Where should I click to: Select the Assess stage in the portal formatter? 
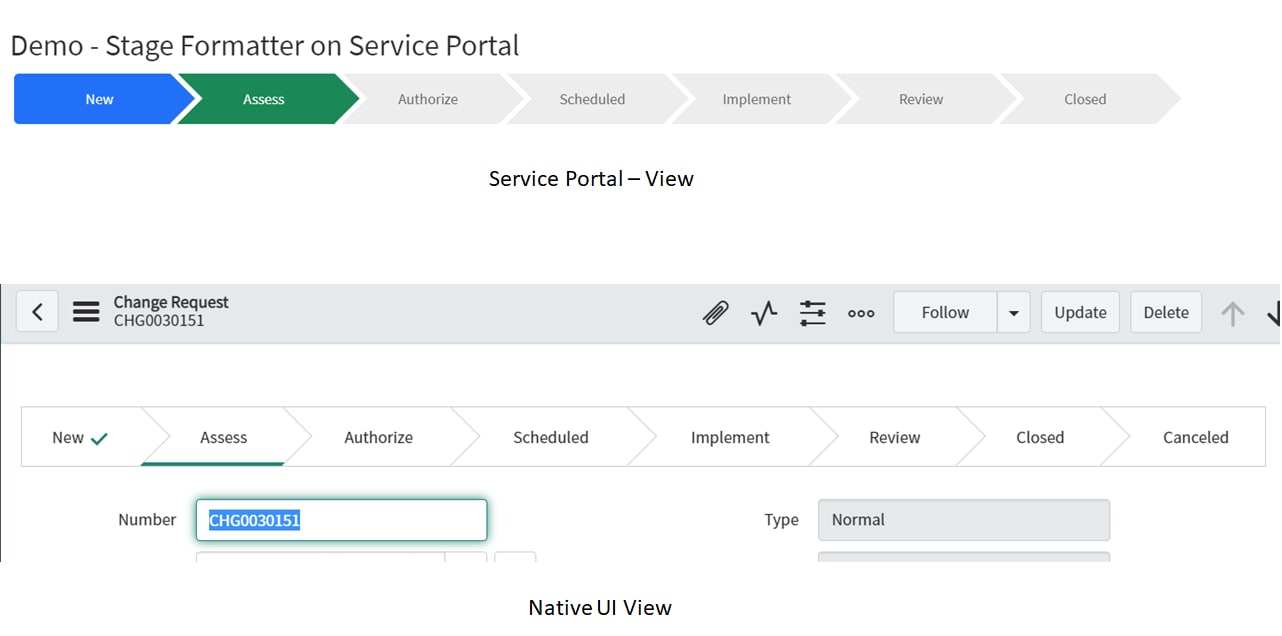263,99
